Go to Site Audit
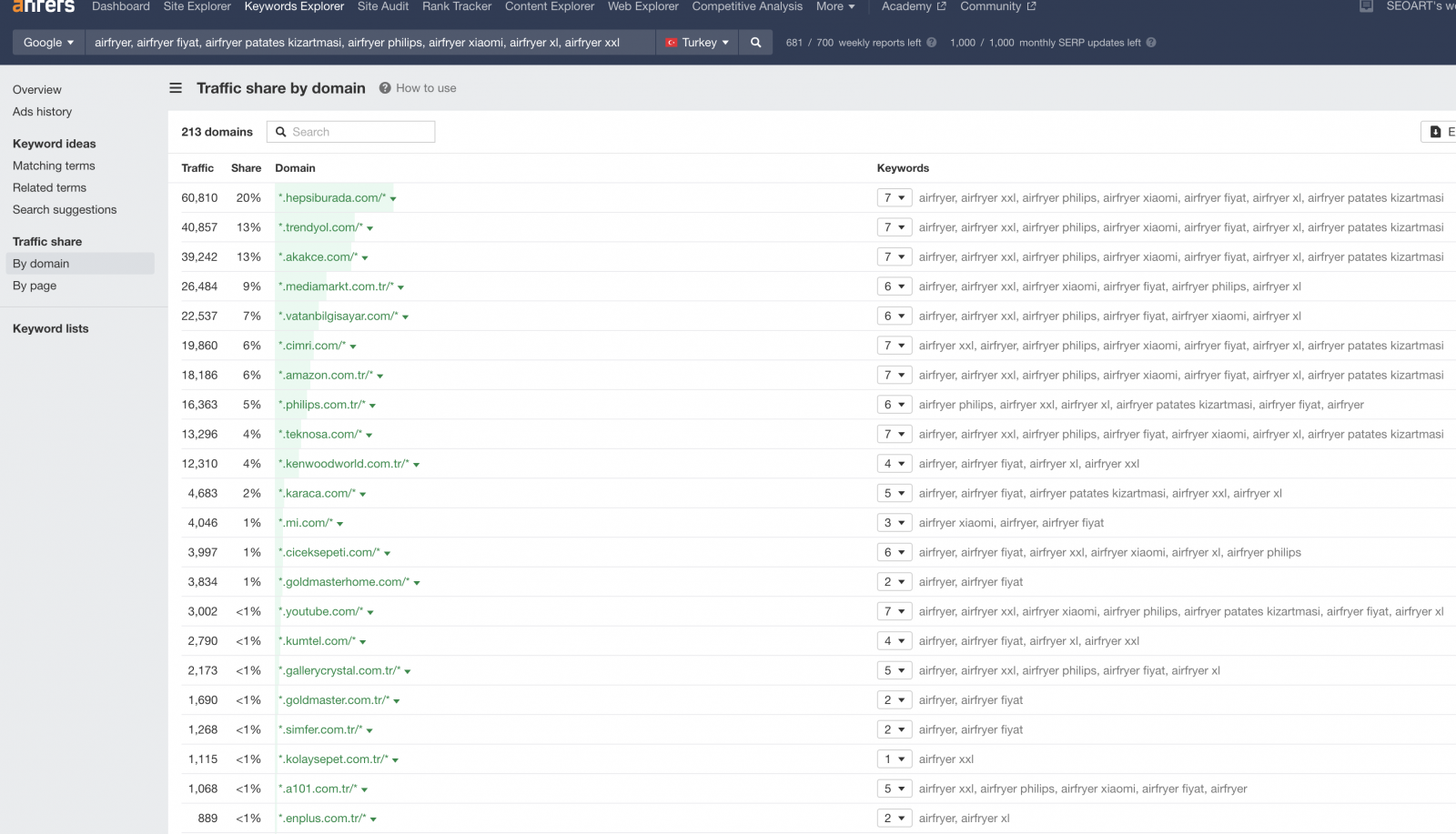The width and height of the screenshot is (1456, 834). [383, 6]
